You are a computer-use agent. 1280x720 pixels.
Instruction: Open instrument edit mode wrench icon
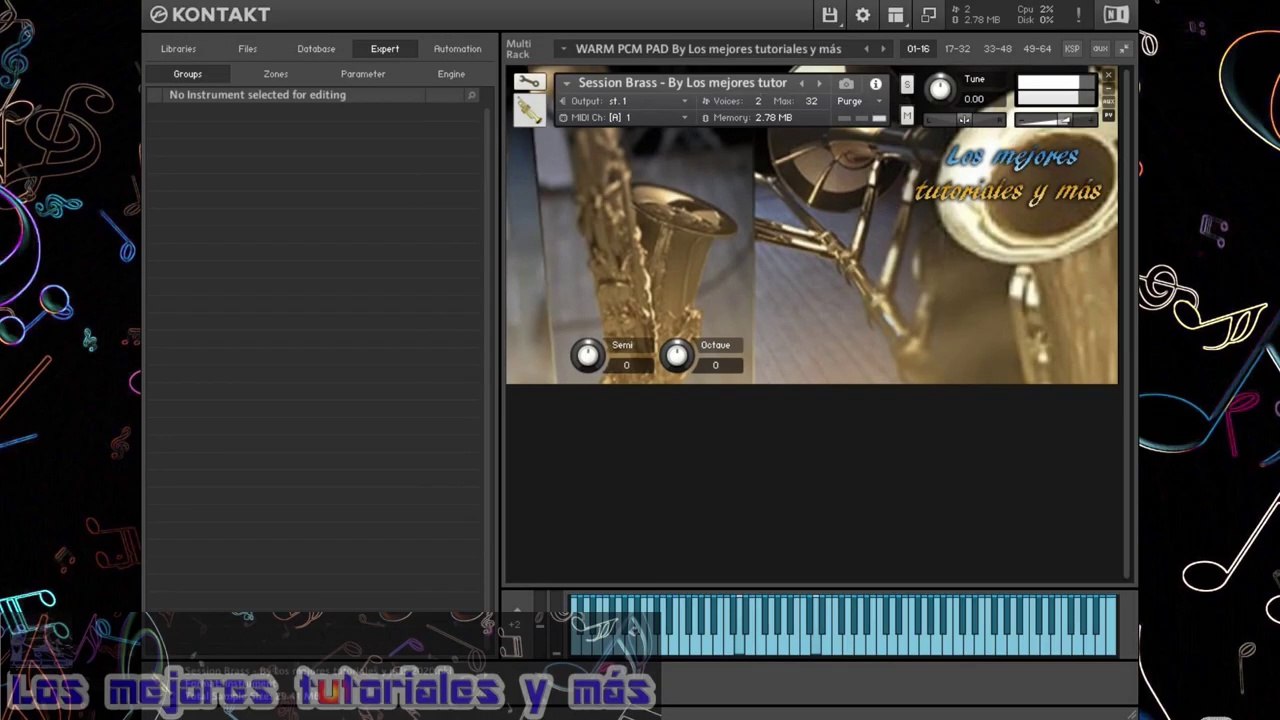[x=530, y=82]
